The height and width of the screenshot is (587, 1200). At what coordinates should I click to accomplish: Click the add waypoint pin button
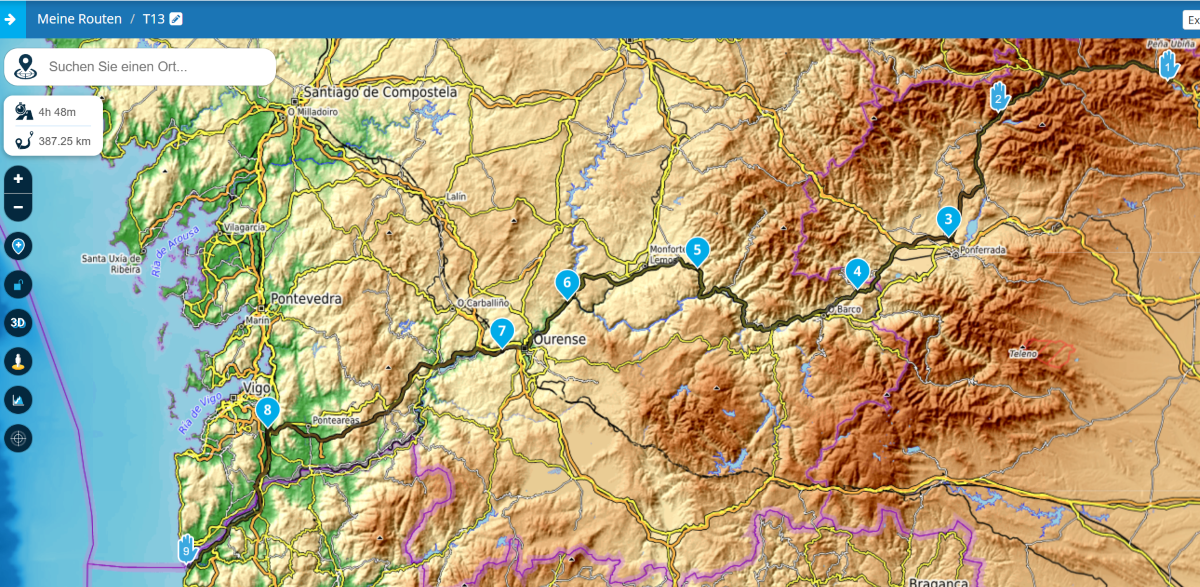(18, 247)
